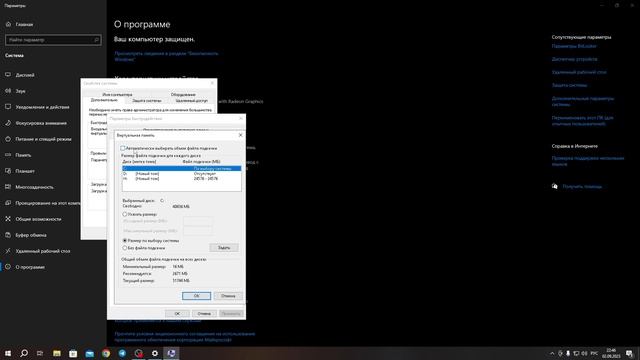Open the Диспетчер устройств link
The width and height of the screenshot is (640, 360).
pos(574,59)
